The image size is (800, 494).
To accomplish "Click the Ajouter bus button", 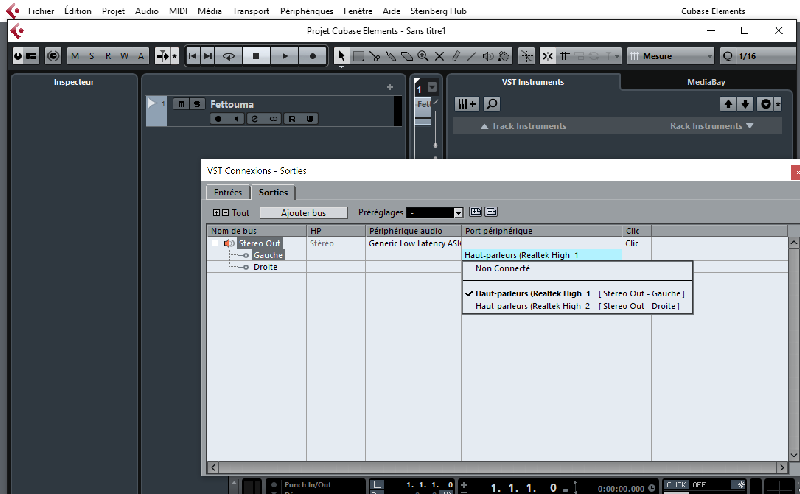I will (x=303, y=212).
